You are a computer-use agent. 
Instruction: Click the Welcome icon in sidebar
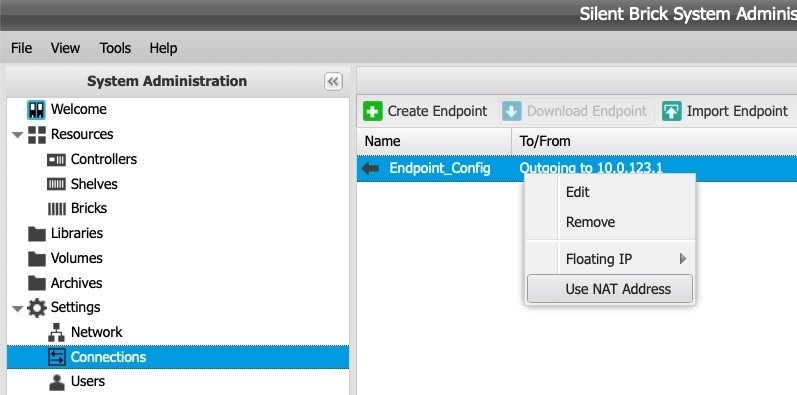click(x=36, y=109)
